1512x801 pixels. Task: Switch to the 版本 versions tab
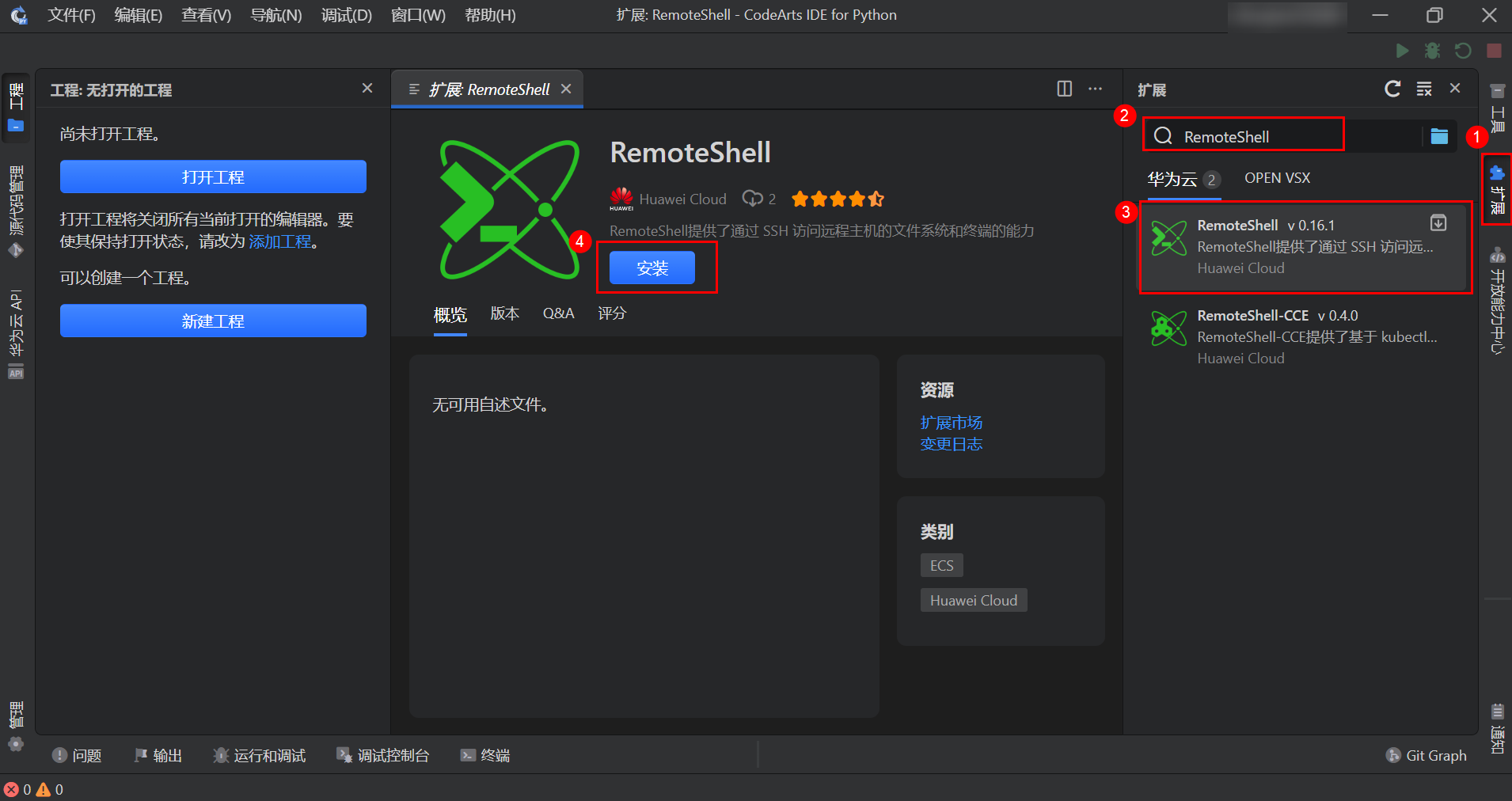pos(505,313)
